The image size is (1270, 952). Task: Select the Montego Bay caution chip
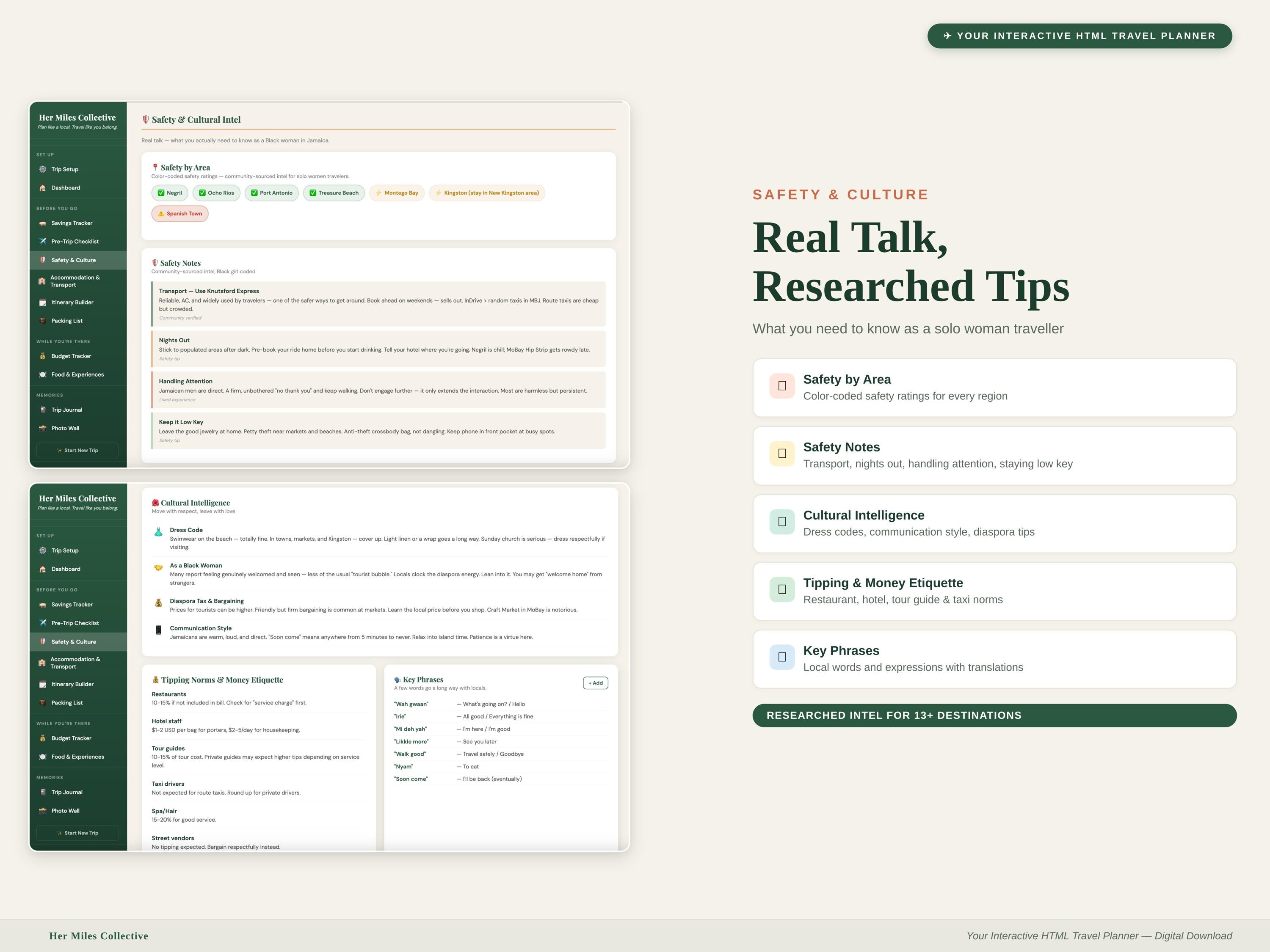tap(397, 193)
